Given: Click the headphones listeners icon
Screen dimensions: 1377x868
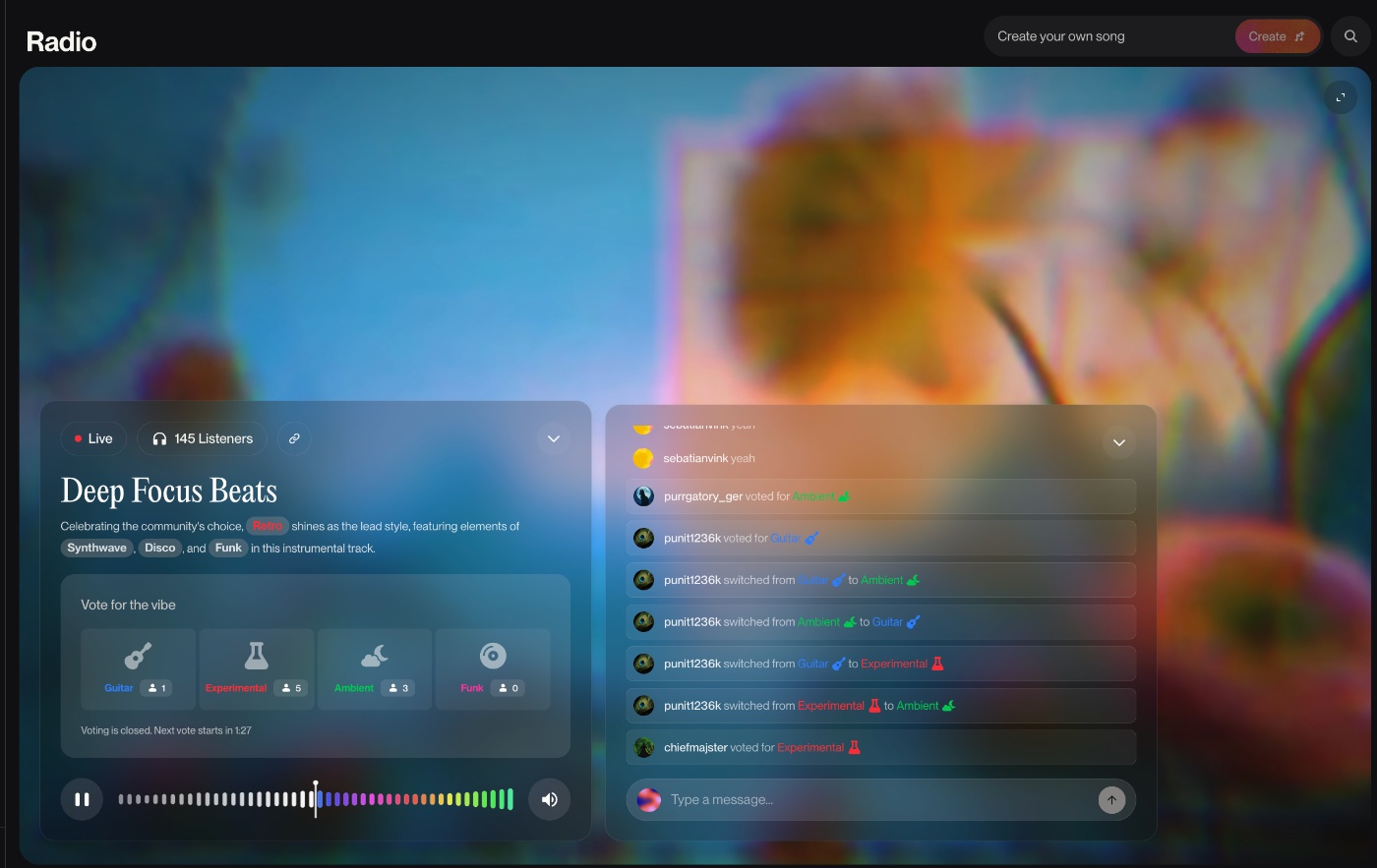Looking at the screenshot, I should click(159, 438).
